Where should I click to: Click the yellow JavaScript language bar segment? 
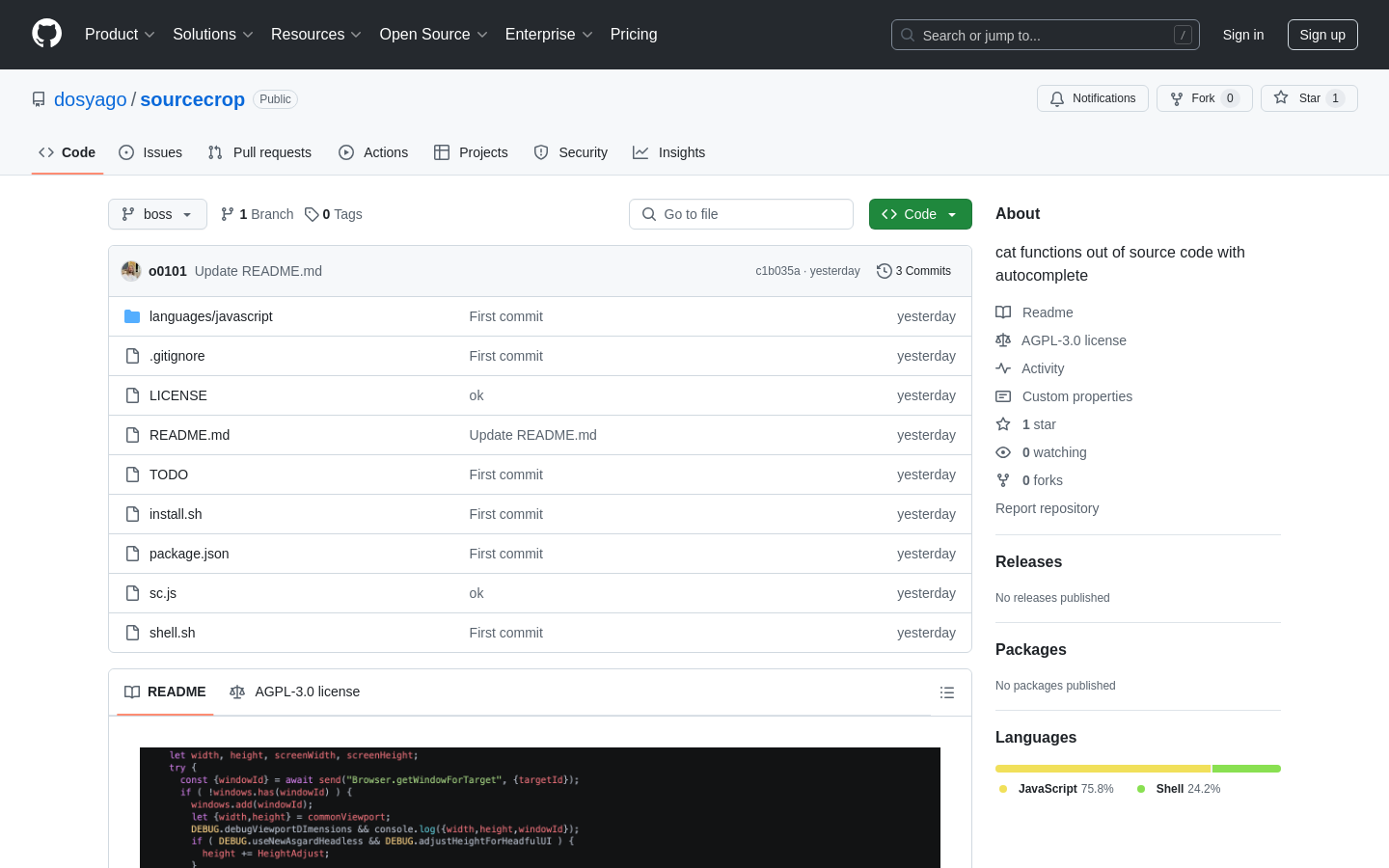point(1103,769)
